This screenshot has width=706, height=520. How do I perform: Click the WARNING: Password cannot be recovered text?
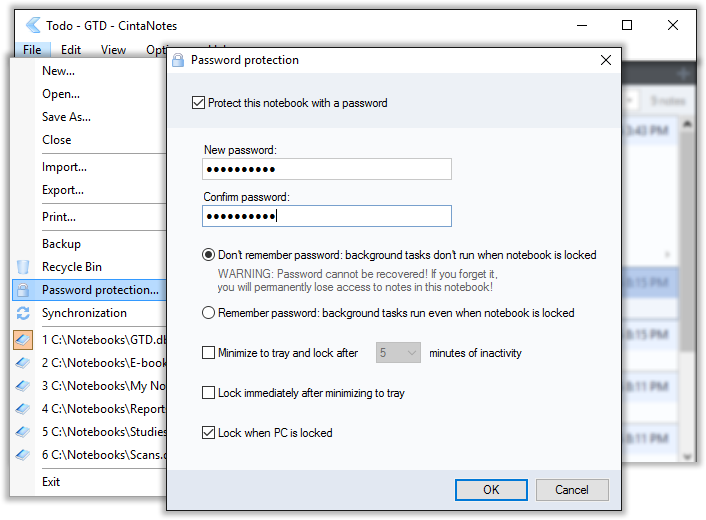click(358, 280)
